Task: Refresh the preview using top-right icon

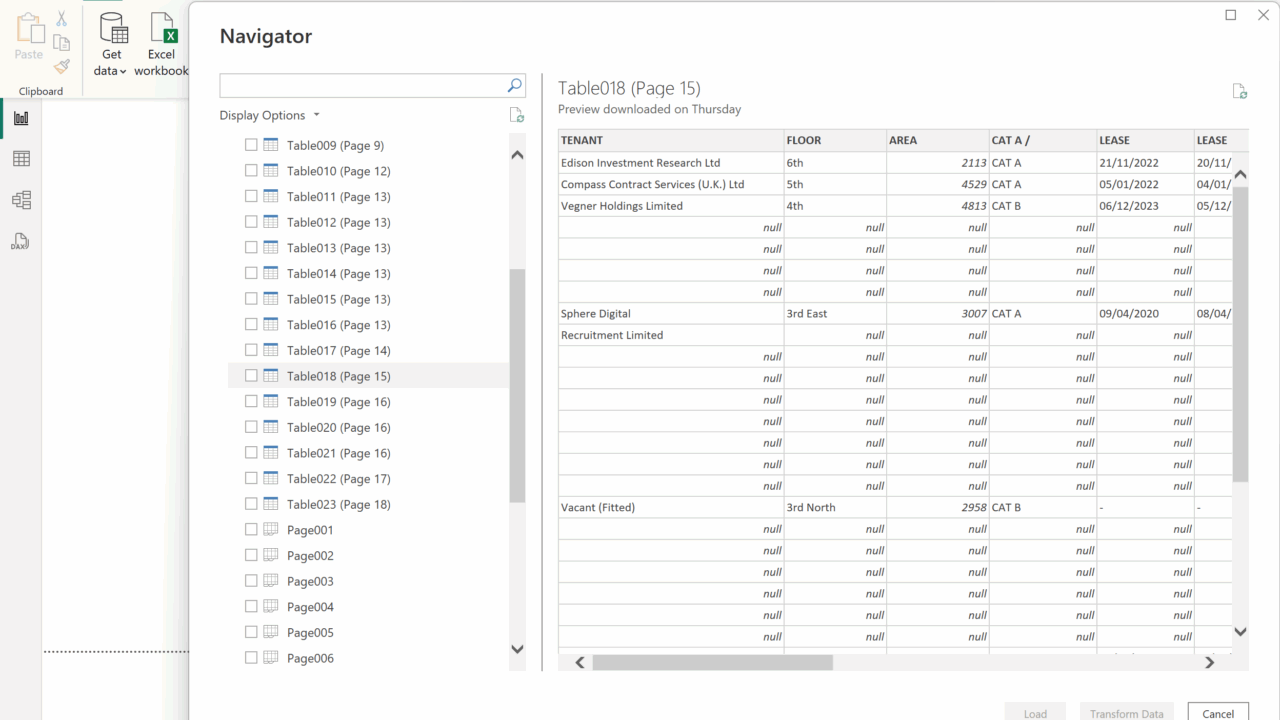Action: pos(1239,92)
